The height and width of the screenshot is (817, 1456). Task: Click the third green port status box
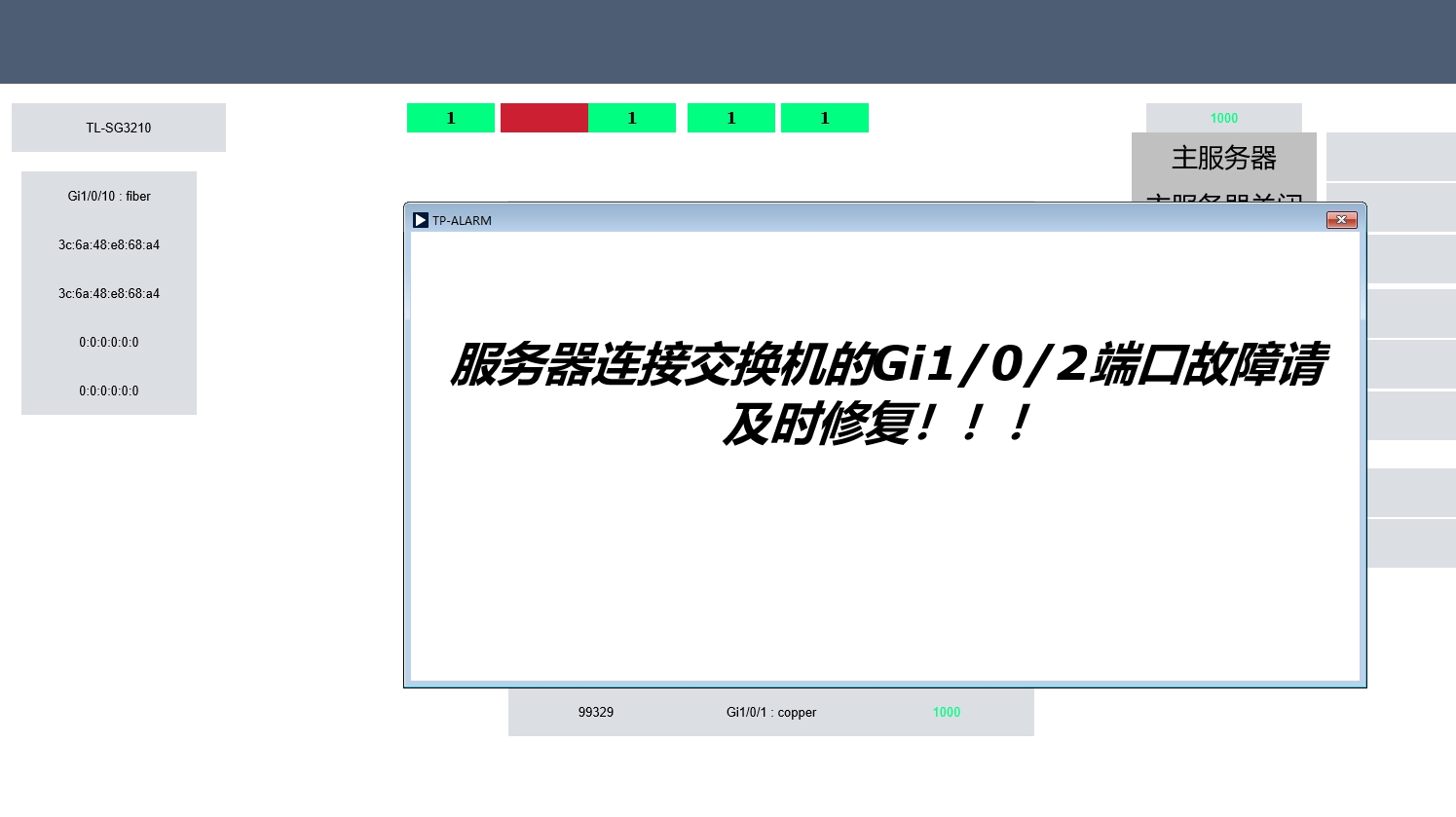tap(731, 118)
